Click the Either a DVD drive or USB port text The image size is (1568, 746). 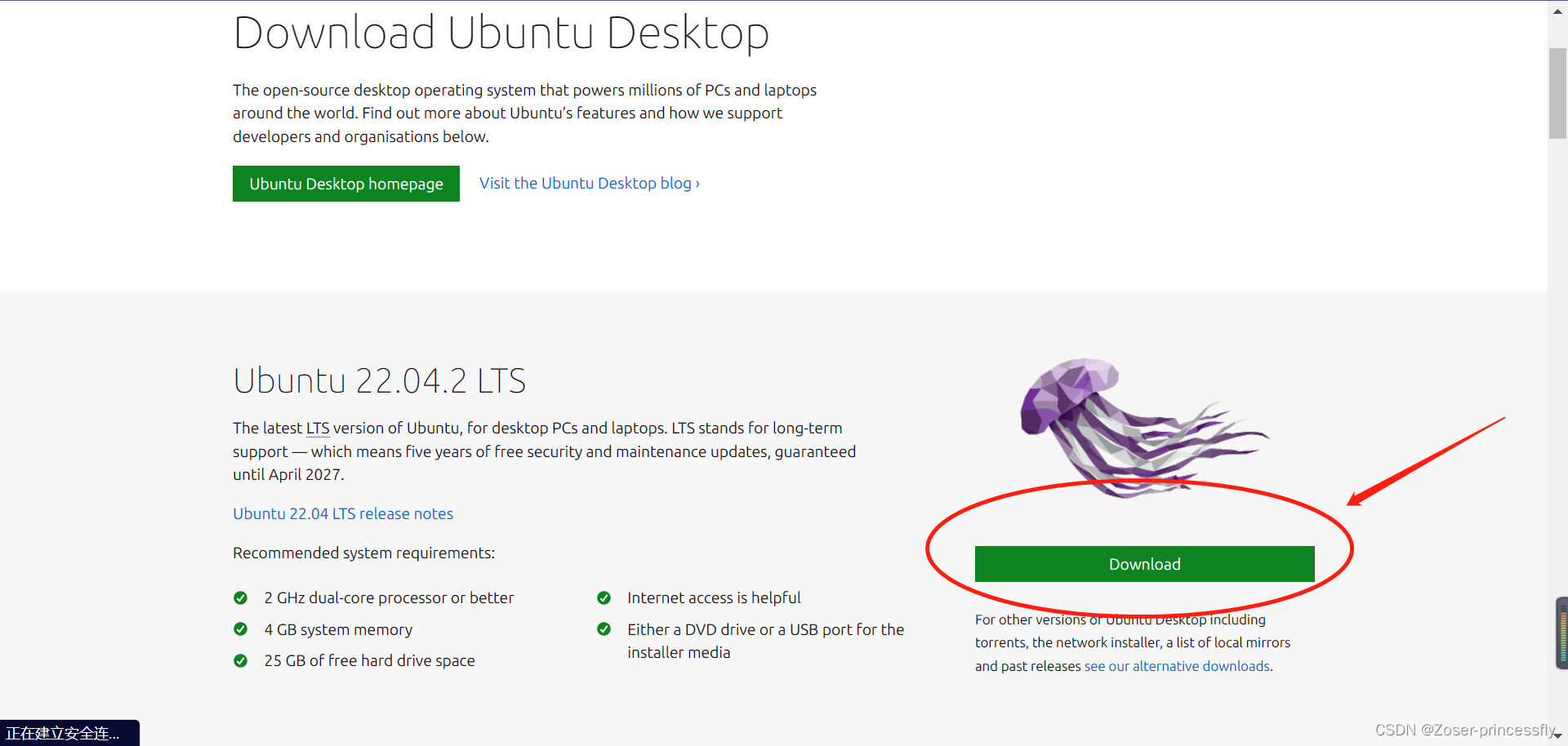click(x=765, y=641)
